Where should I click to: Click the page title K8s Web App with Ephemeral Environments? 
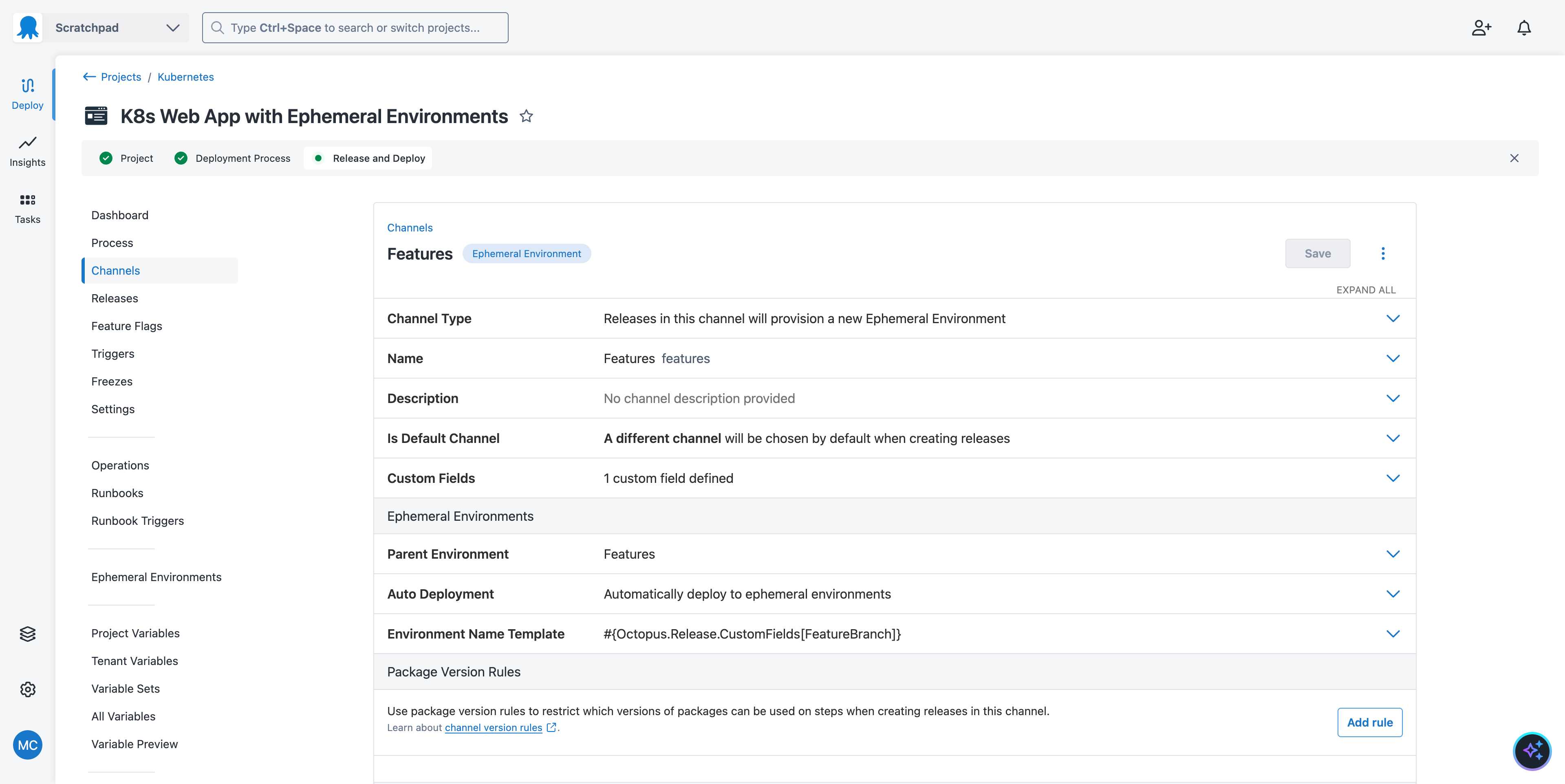pyautogui.click(x=314, y=116)
